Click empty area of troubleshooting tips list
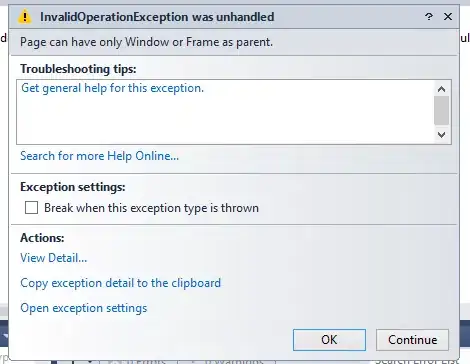 click(x=225, y=120)
